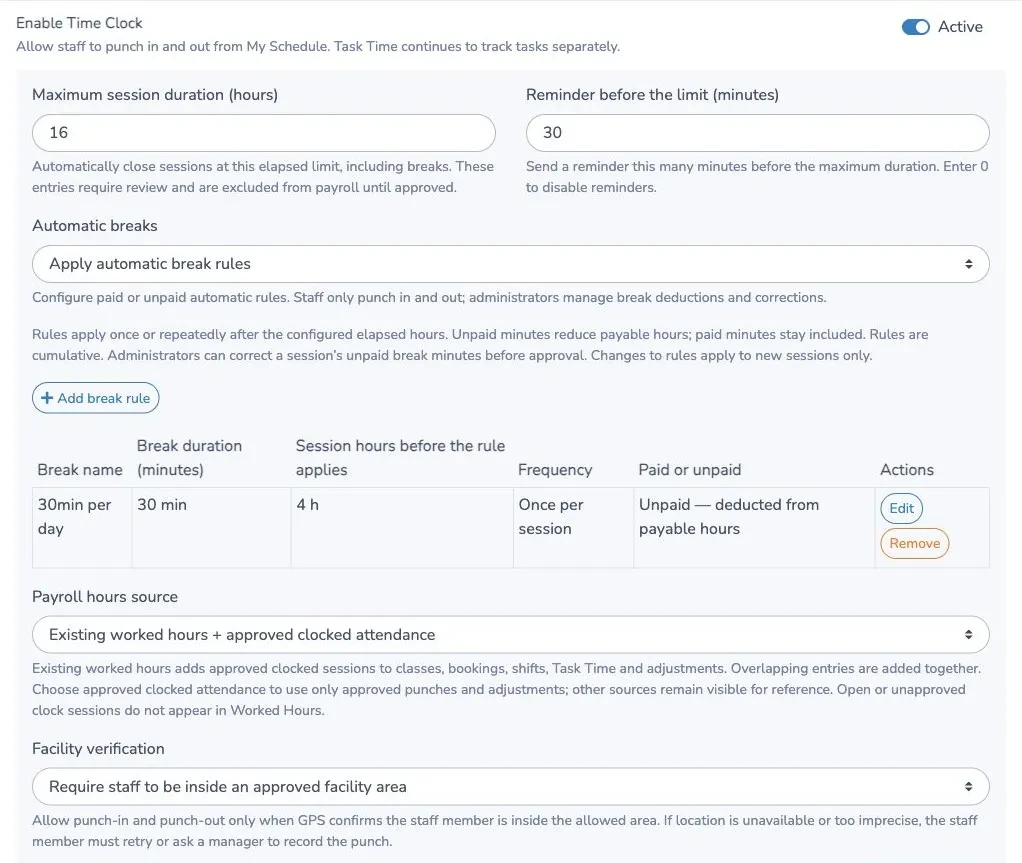Image resolution: width=1022 pixels, height=863 pixels.
Task: Click the 'Session hours before the rule applies' header
Action: click(400, 458)
